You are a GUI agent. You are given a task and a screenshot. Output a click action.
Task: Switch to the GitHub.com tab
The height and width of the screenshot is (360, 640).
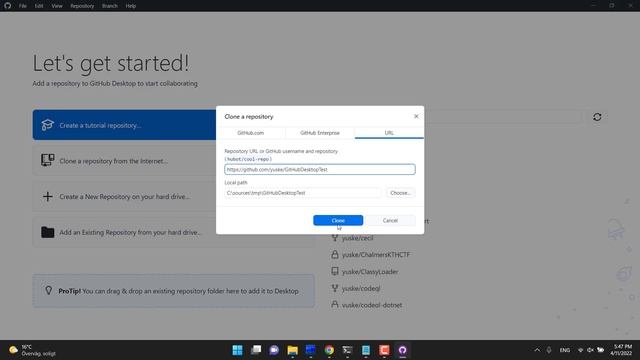[x=251, y=133]
